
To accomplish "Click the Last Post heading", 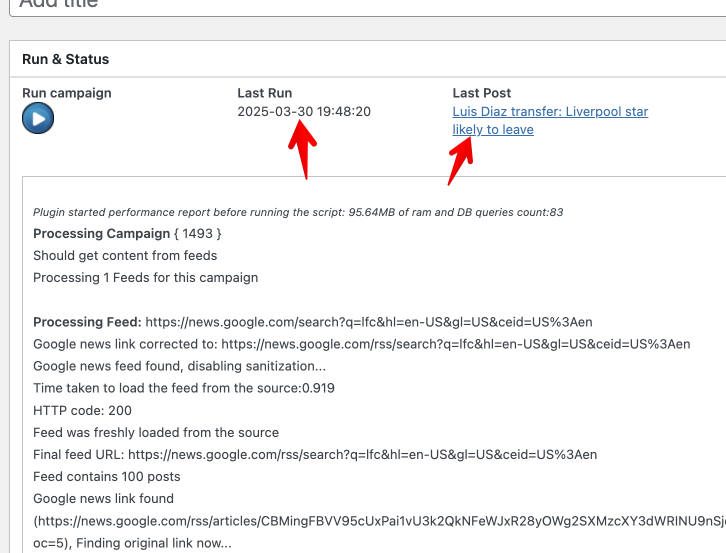I will tap(482, 93).
